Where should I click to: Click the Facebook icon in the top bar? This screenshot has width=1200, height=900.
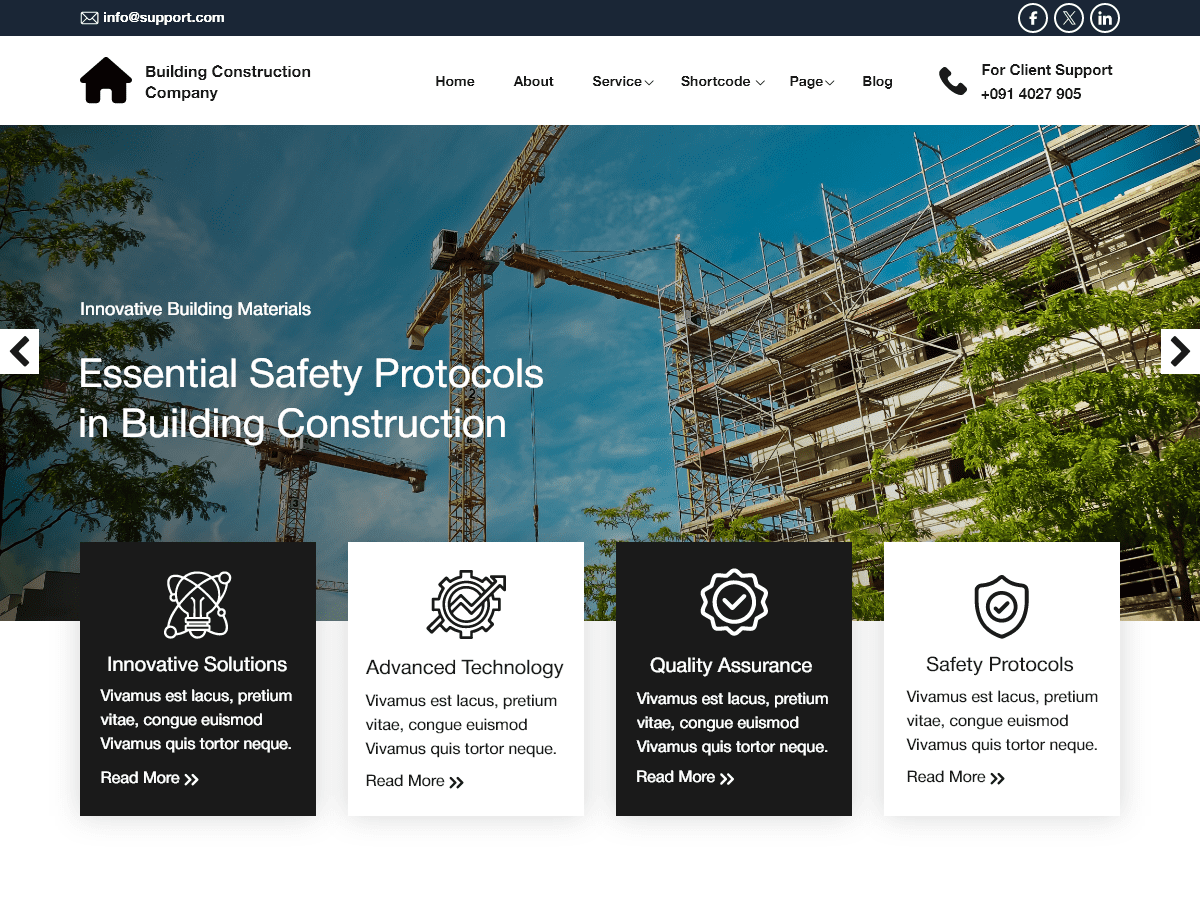coord(1032,17)
